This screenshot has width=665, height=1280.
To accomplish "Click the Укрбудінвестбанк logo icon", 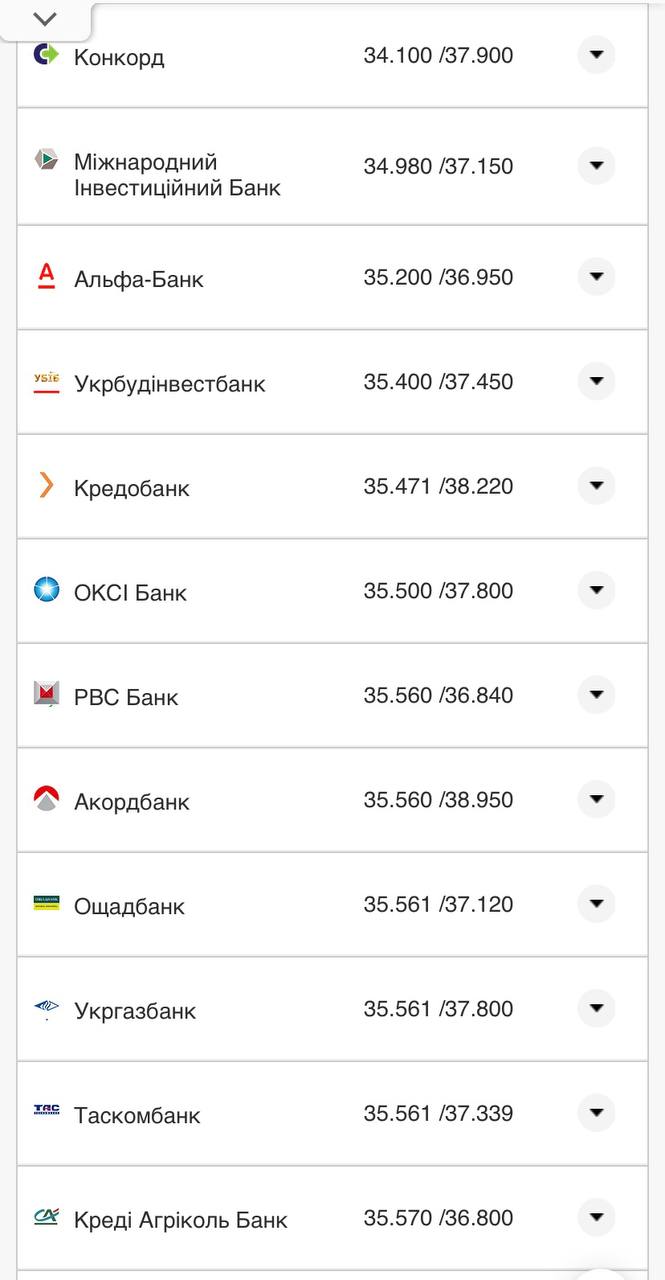I will [46, 382].
